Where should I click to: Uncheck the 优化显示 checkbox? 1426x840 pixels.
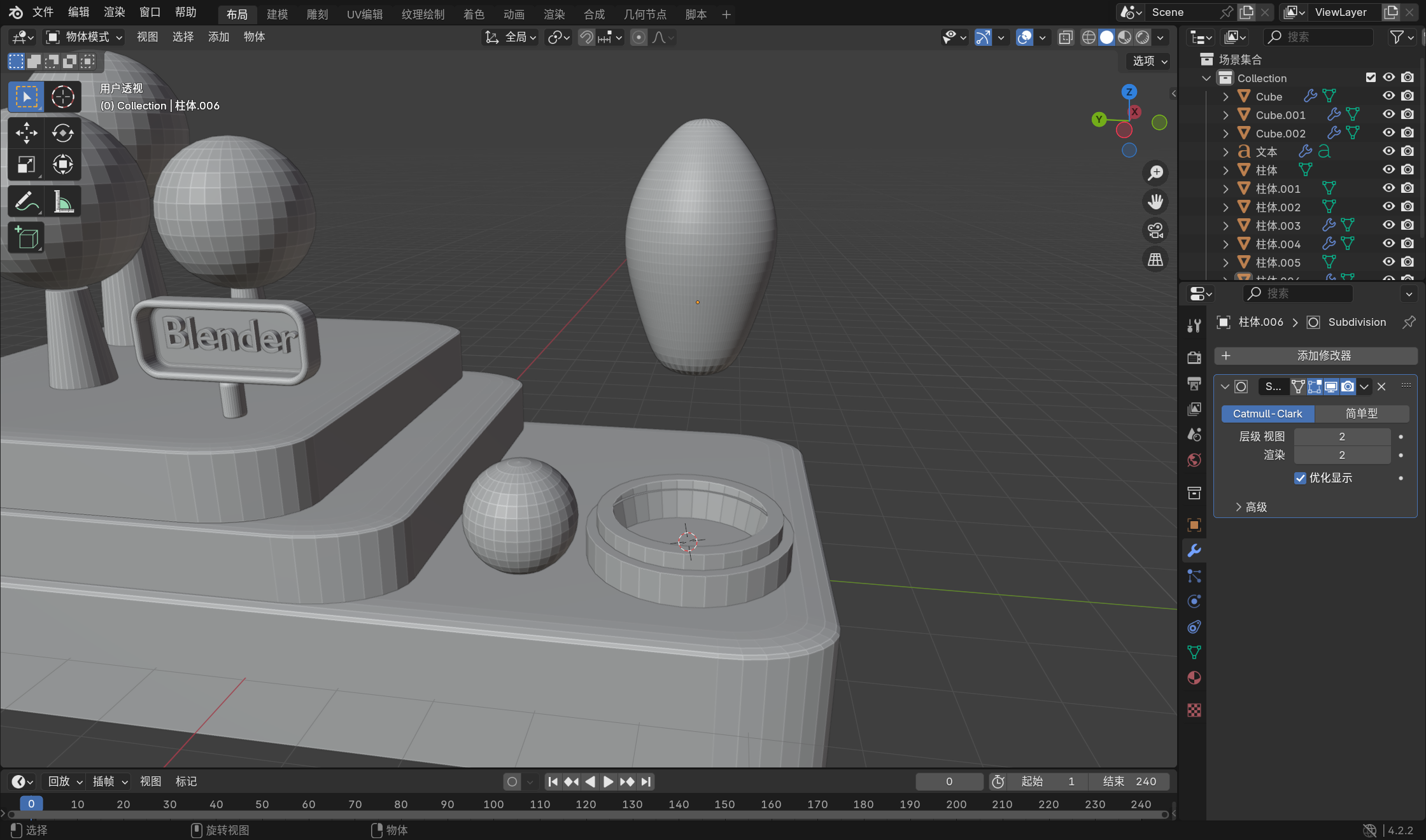point(1300,478)
